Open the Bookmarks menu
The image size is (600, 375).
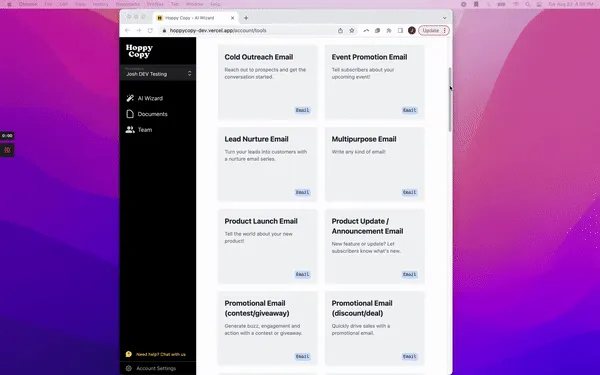(128, 4)
